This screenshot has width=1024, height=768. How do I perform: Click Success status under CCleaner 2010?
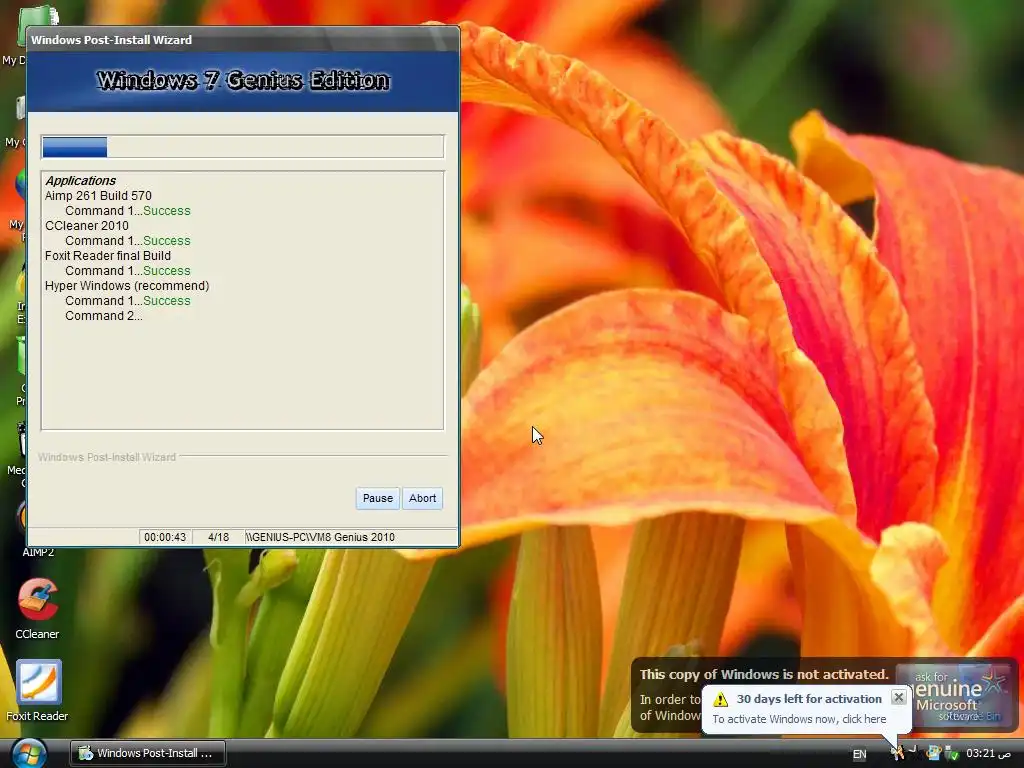[167, 241]
